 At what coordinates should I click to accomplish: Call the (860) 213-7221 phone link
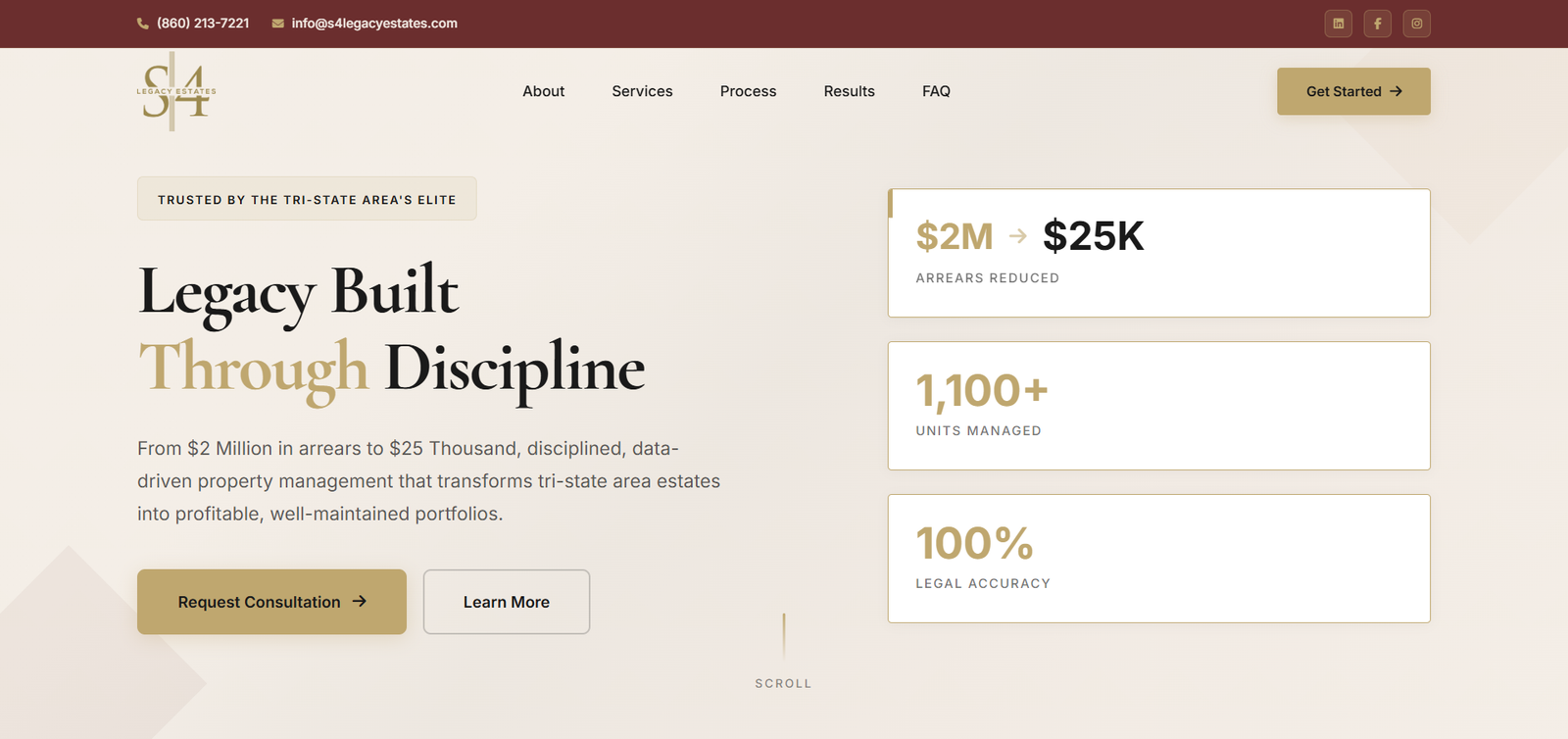pyautogui.click(x=203, y=24)
